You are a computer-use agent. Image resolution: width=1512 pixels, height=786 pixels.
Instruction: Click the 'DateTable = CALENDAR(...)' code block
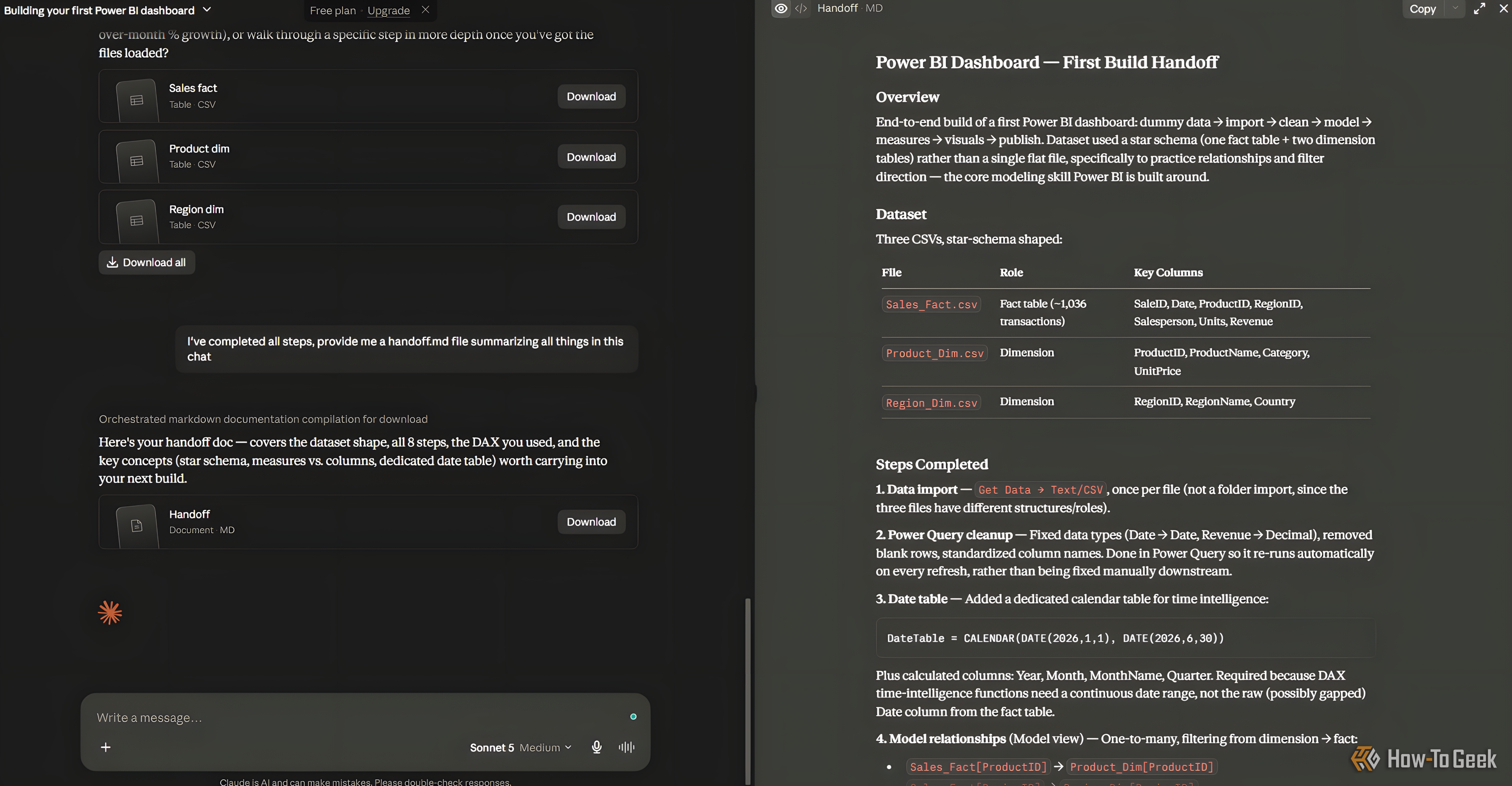1126,638
